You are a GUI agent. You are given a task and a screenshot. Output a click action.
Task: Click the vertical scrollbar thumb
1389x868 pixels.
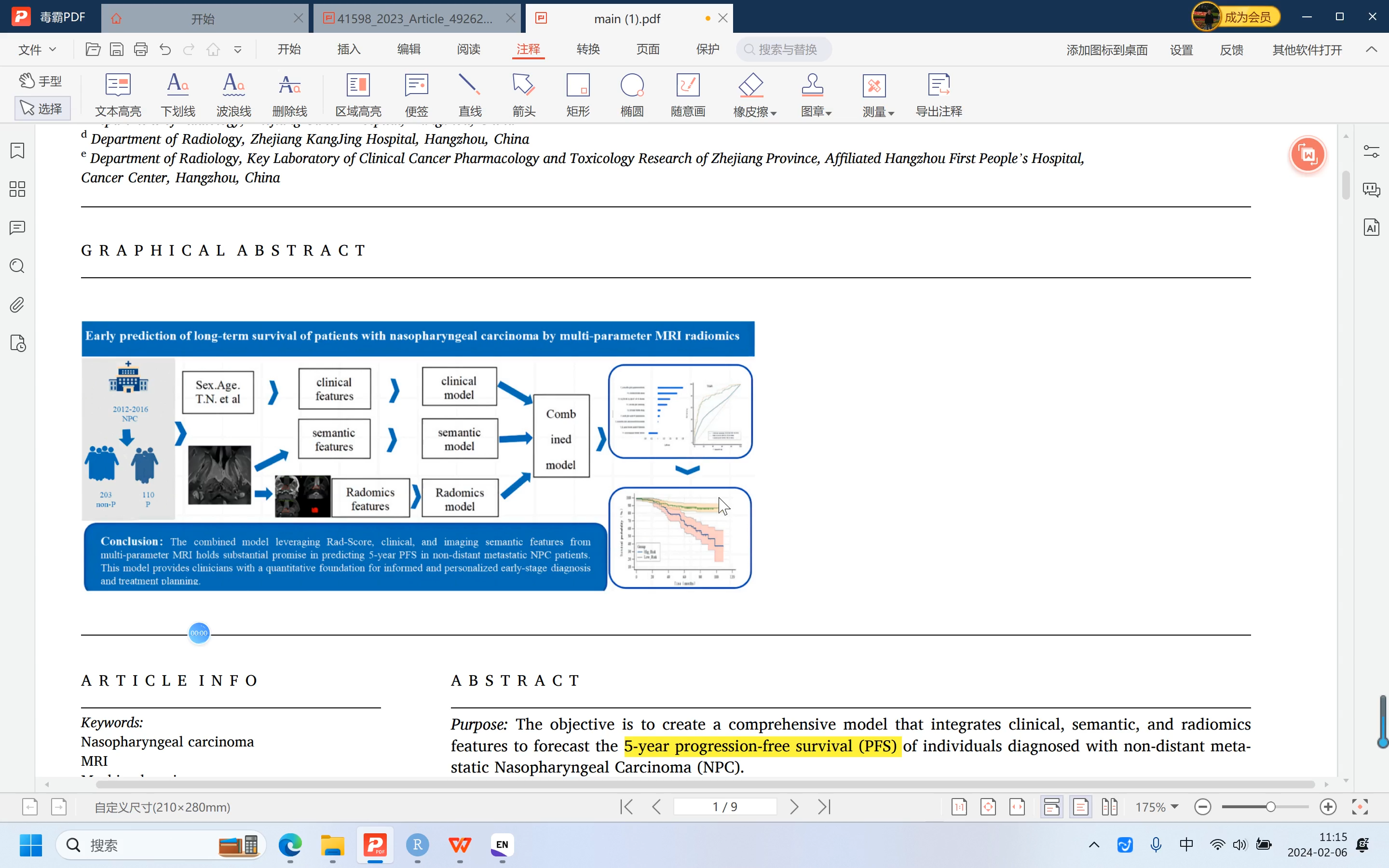tap(1346, 185)
